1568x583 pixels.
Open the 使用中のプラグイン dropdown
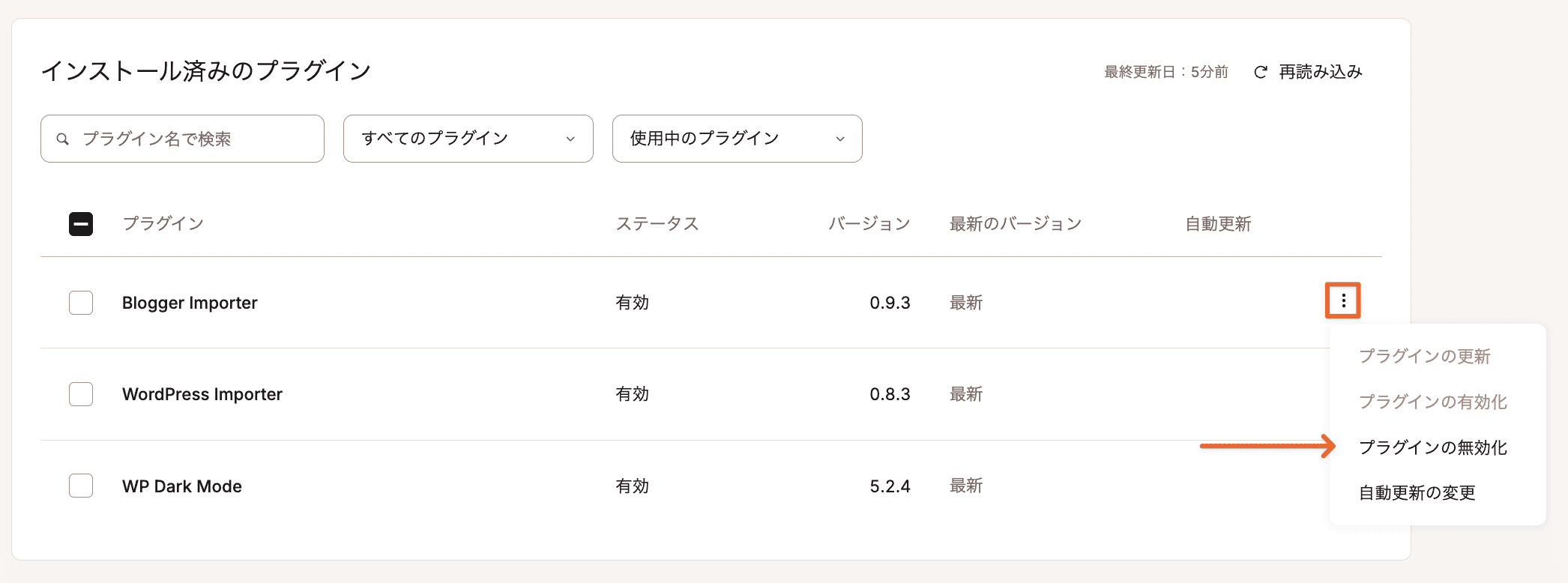point(737,138)
